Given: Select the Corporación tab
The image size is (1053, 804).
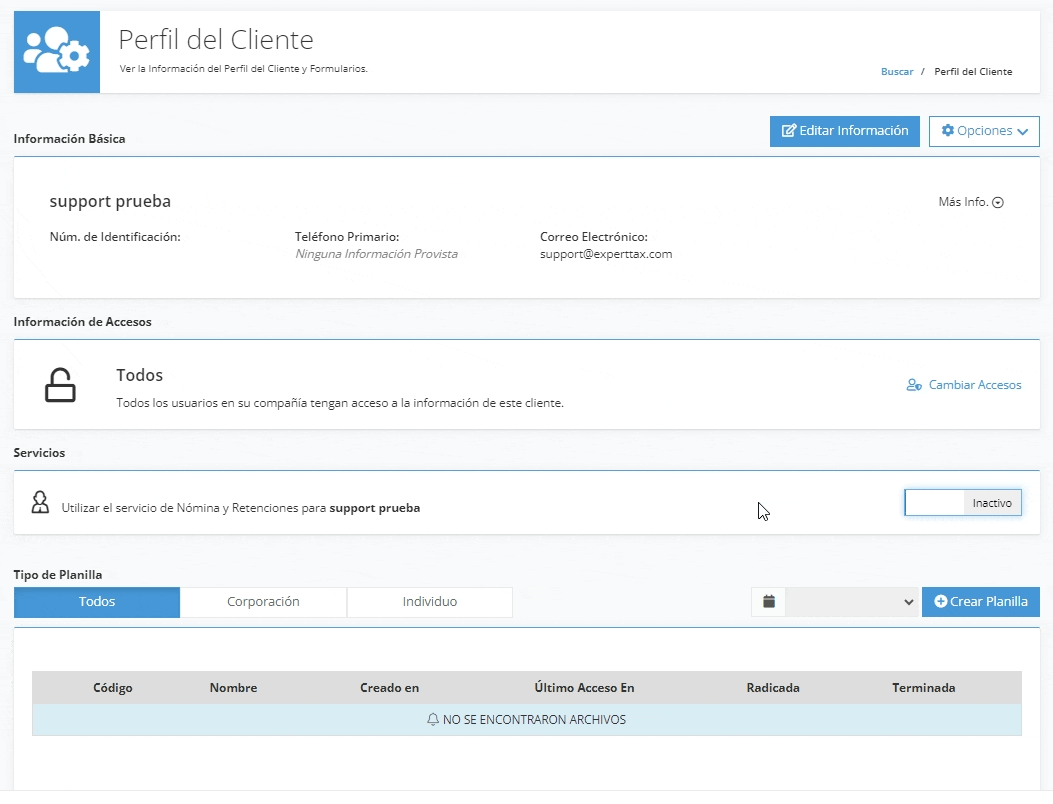Looking at the screenshot, I should coord(263,602).
